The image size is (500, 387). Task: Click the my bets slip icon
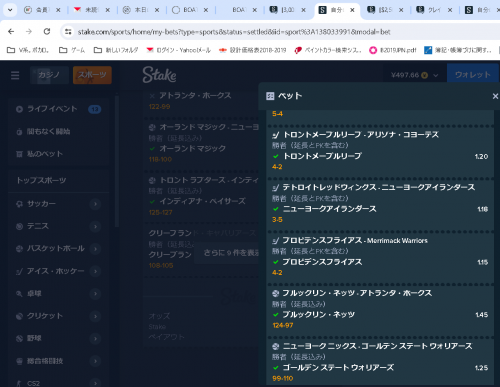pos(19,154)
